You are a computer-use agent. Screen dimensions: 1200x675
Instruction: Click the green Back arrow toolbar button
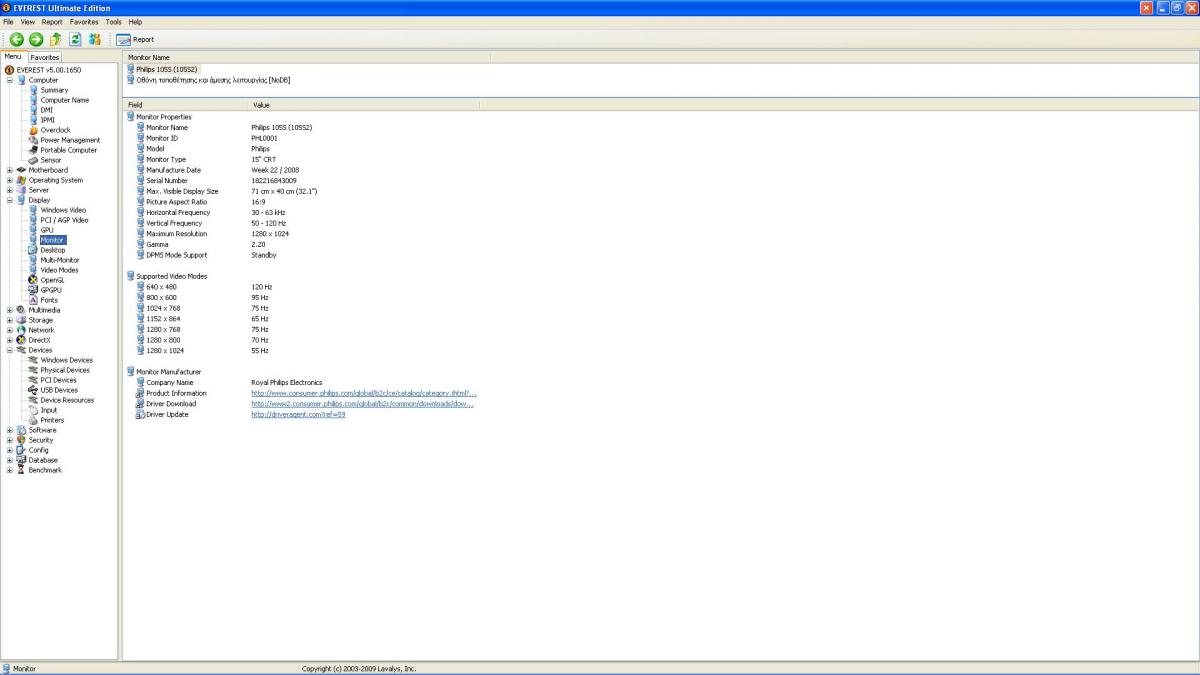point(17,39)
